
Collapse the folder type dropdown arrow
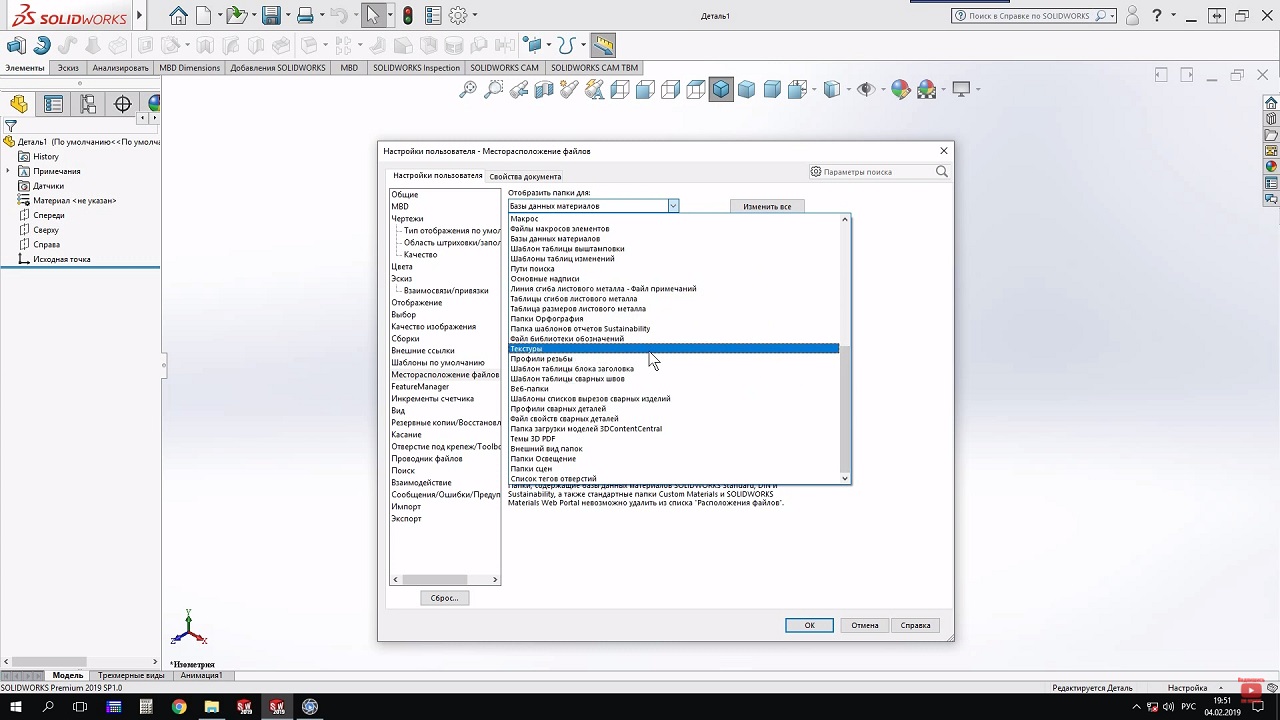(x=673, y=206)
